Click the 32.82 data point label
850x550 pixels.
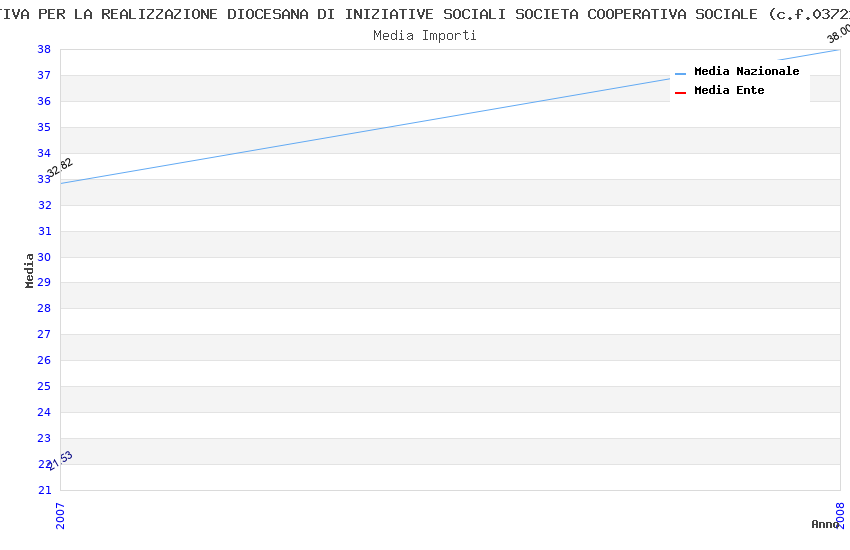point(60,167)
